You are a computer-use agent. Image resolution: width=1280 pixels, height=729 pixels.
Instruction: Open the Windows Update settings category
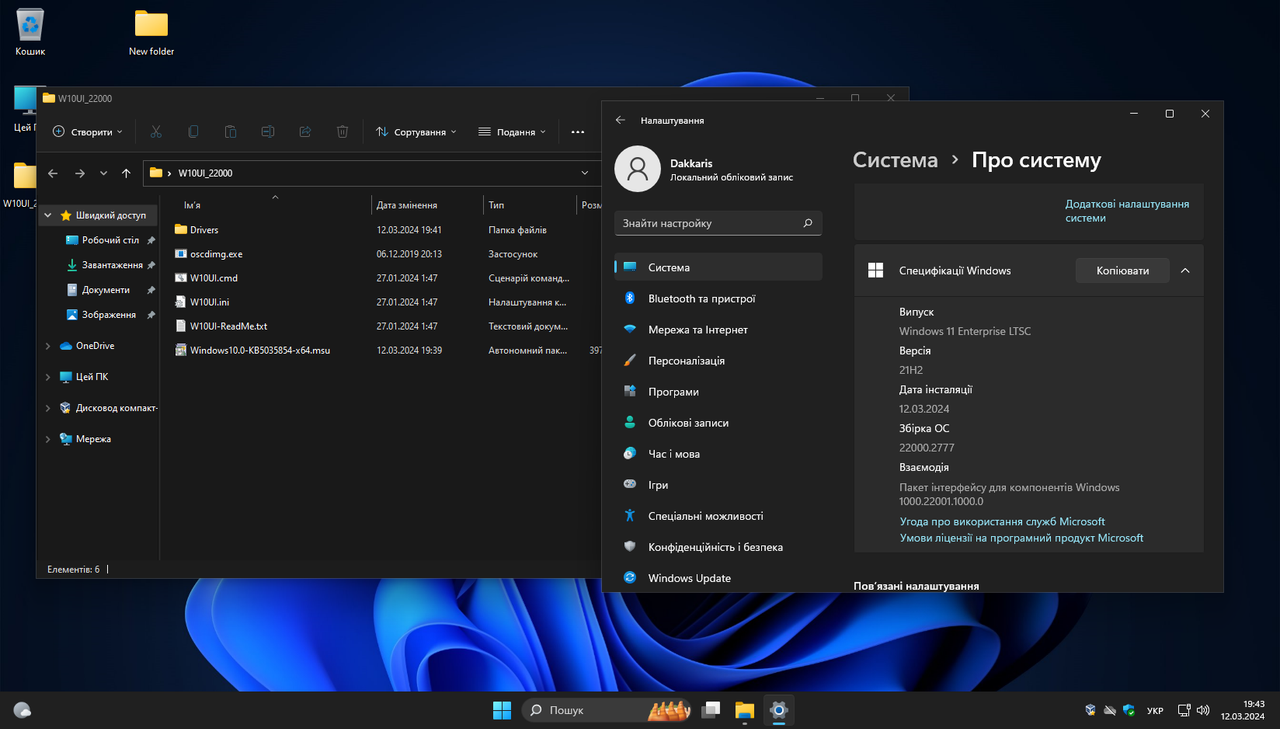pos(690,578)
